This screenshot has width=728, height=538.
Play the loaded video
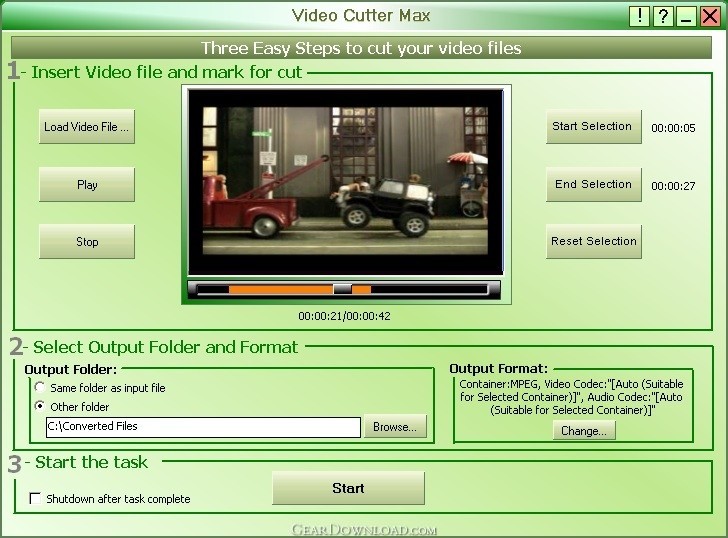(87, 185)
